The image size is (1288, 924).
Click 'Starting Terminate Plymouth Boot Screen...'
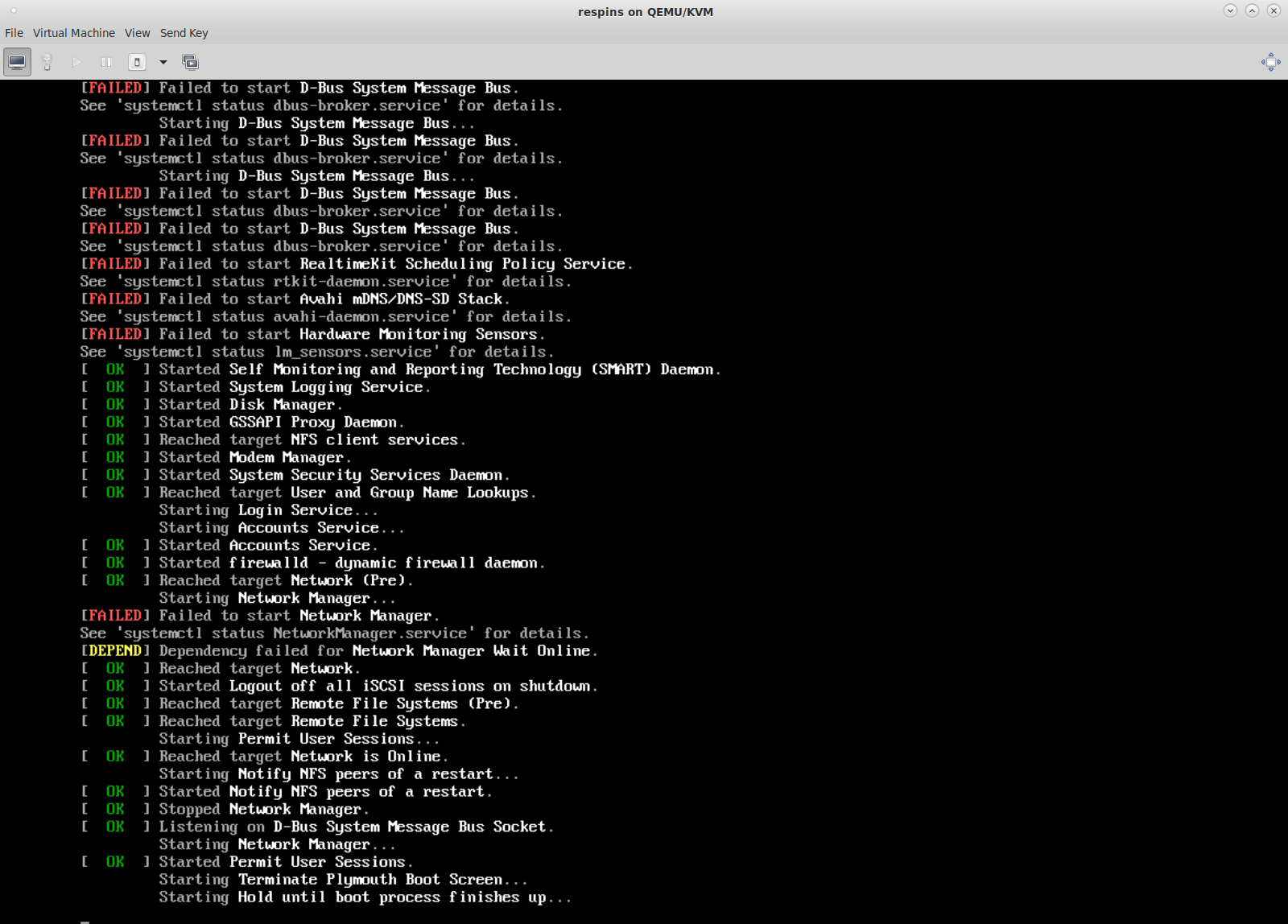pyautogui.click(x=344, y=880)
